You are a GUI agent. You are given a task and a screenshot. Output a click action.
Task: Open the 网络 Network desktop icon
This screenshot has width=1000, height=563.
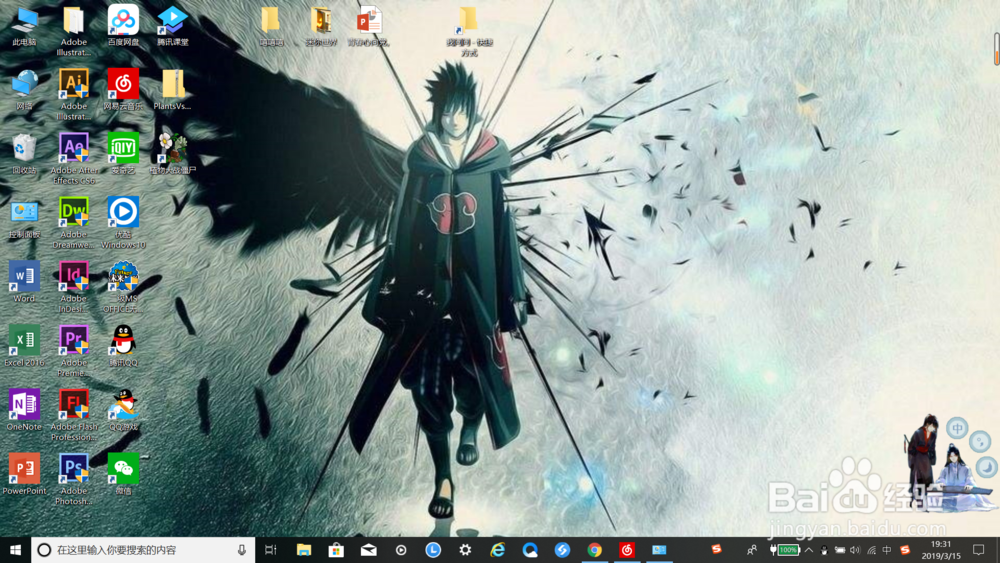point(24,91)
